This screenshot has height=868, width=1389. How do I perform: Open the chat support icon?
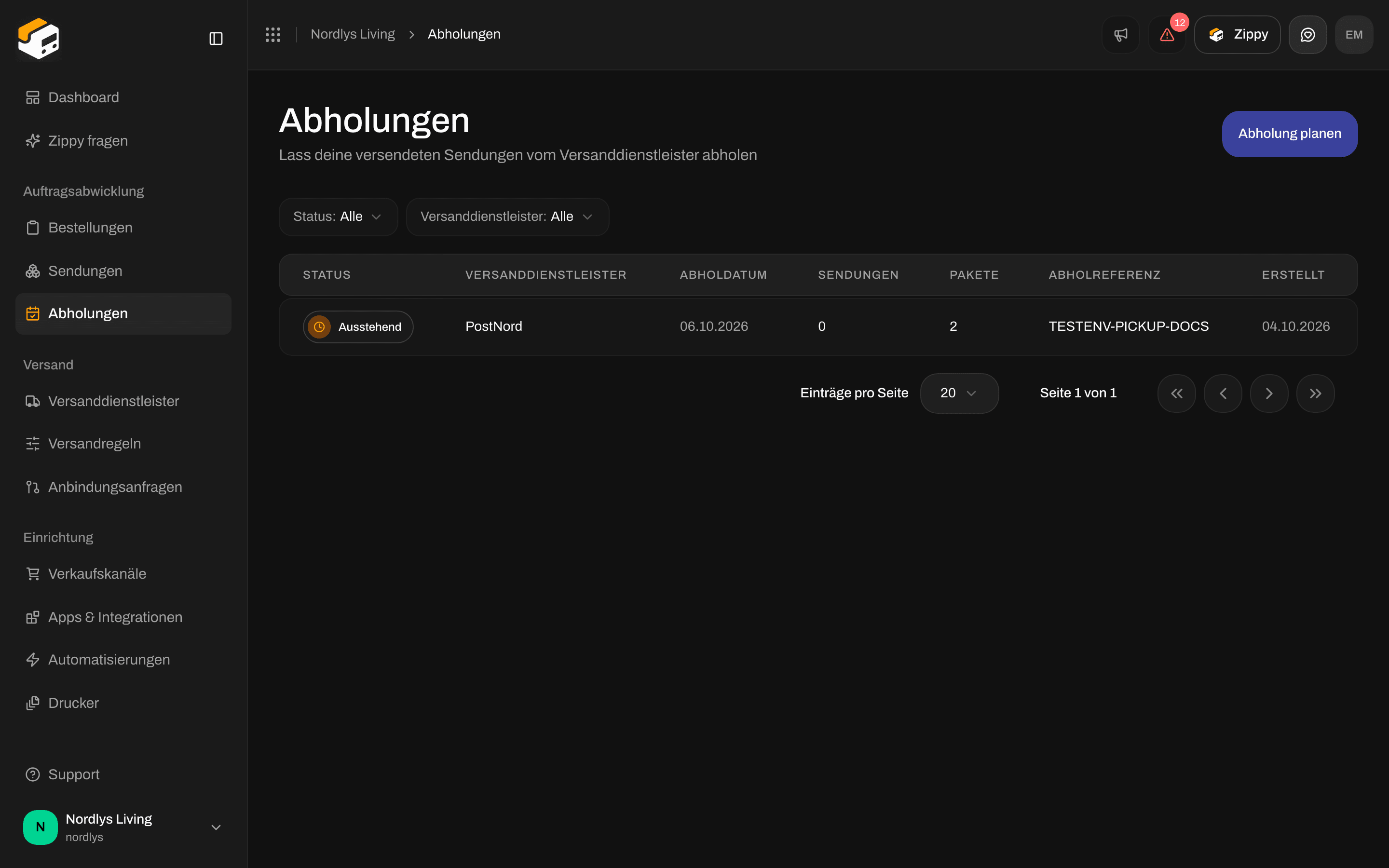[1307, 34]
